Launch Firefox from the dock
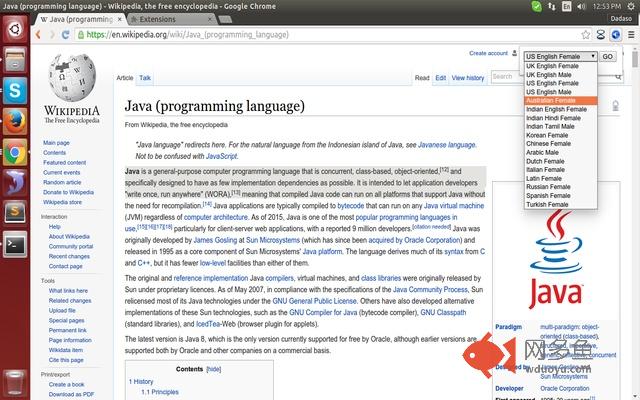 [15, 121]
